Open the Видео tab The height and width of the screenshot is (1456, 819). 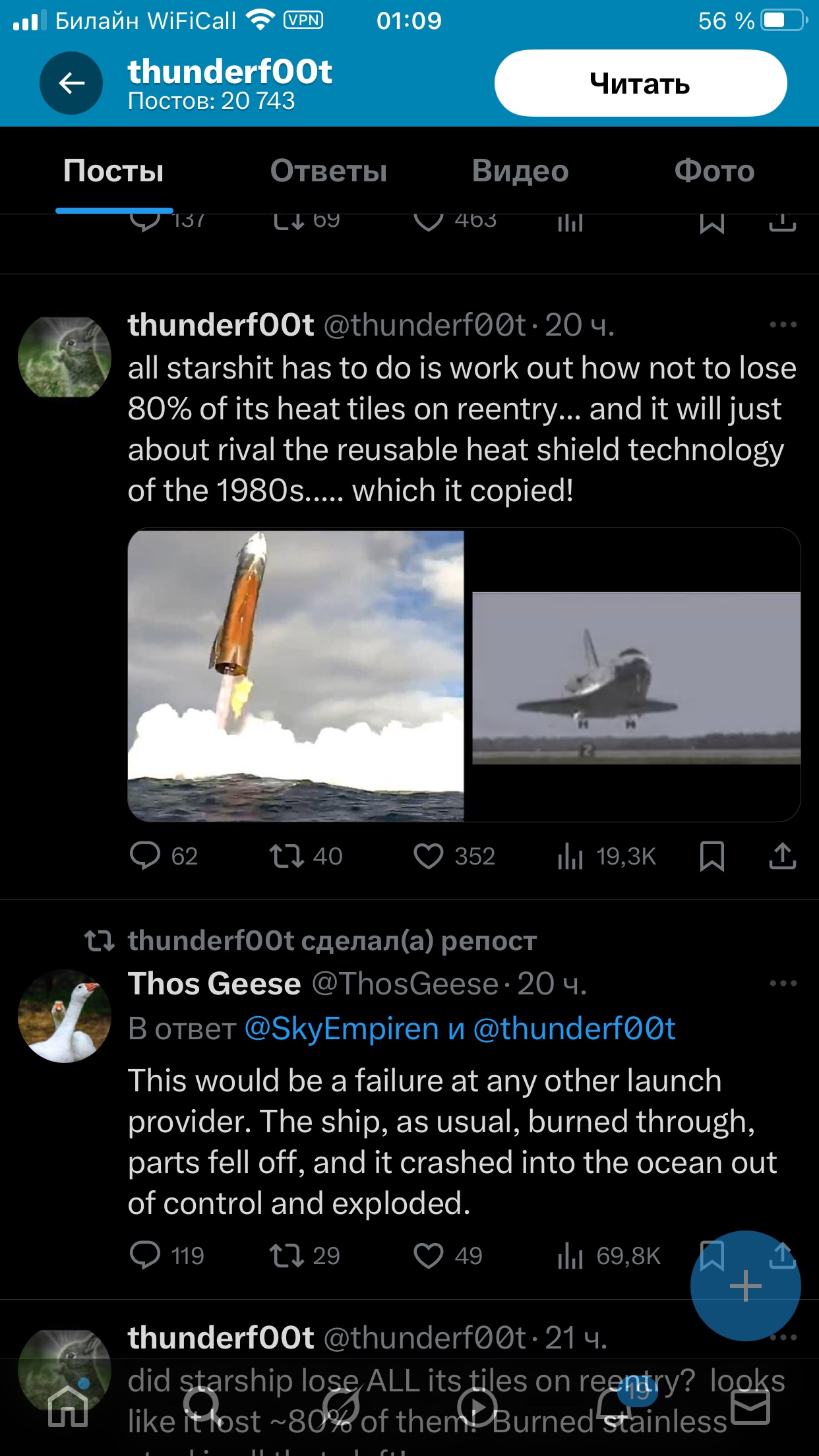pos(520,171)
